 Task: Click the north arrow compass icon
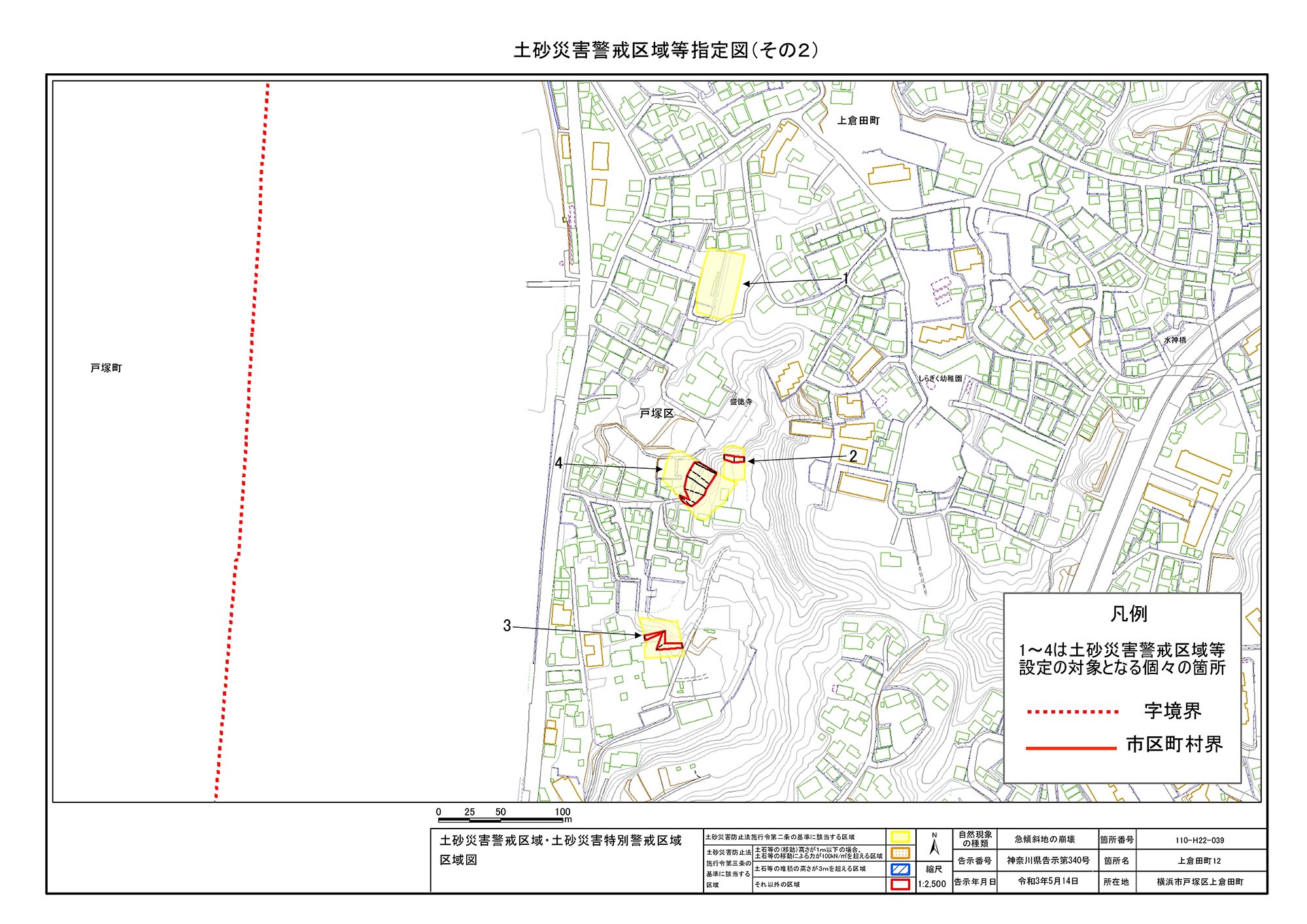(x=934, y=845)
